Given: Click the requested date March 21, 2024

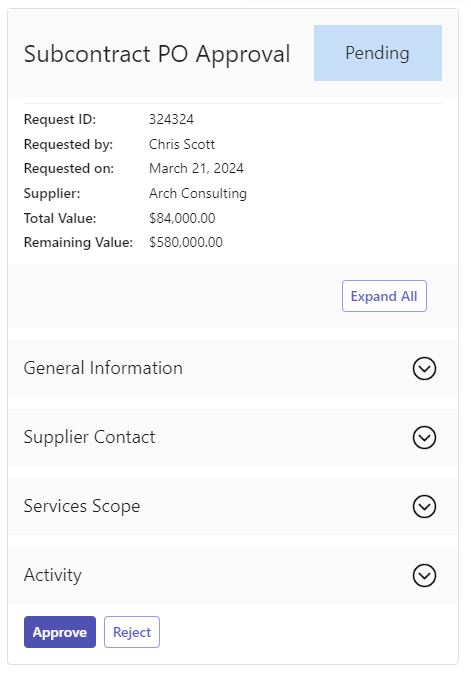Looking at the screenshot, I should pos(196,168).
